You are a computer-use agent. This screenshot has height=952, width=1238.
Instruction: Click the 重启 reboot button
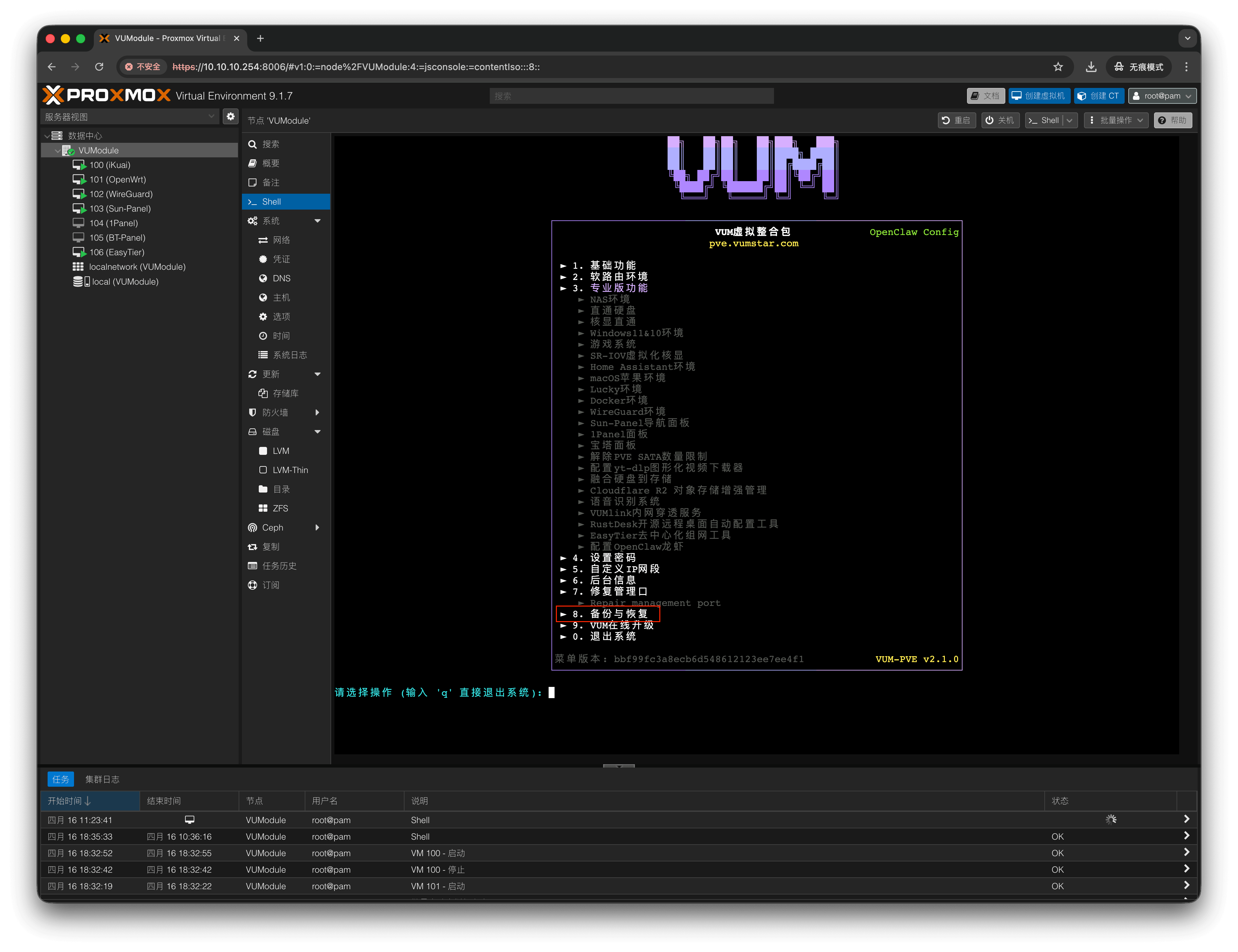tap(956, 120)
